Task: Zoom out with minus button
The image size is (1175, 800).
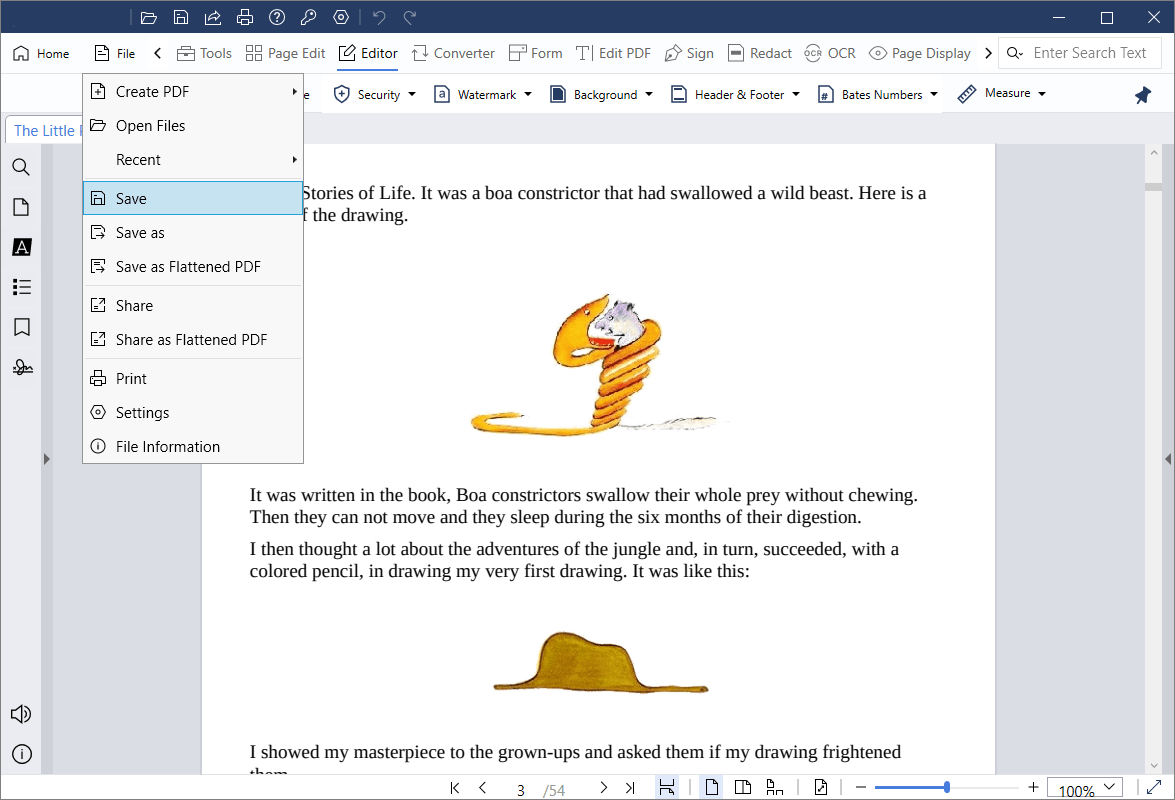Action: [x=860, y=787]
